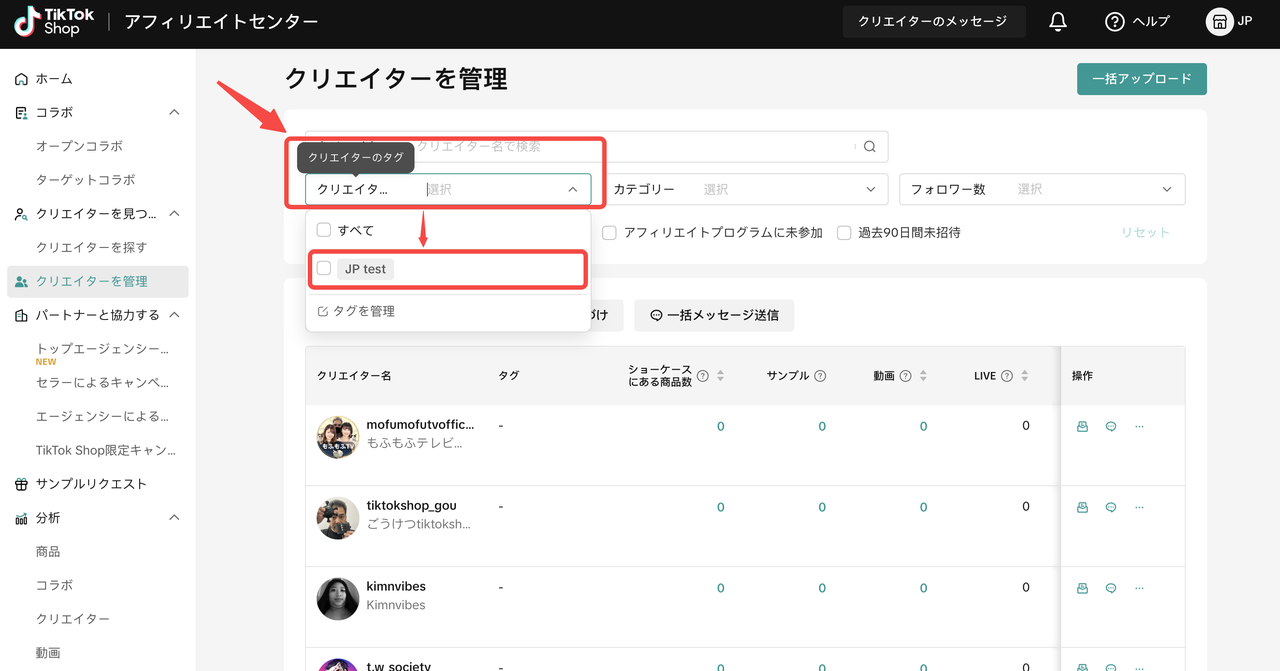Click the help question mark icon

coord(1115,22)
